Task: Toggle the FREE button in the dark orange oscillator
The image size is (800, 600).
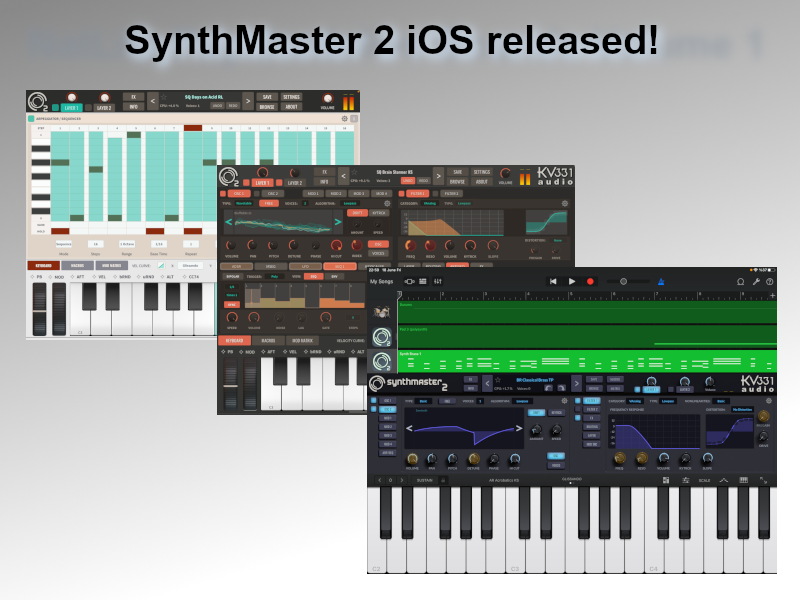Action: coord(269,204)
